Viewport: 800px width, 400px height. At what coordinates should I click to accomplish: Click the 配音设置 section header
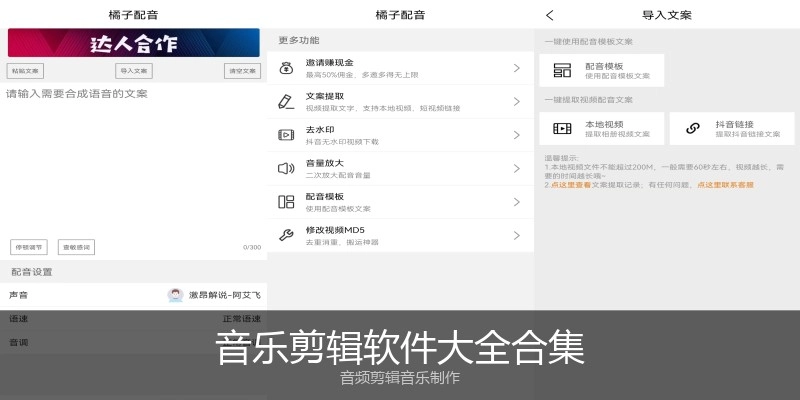pyautogui.click(x=32, y=272)
